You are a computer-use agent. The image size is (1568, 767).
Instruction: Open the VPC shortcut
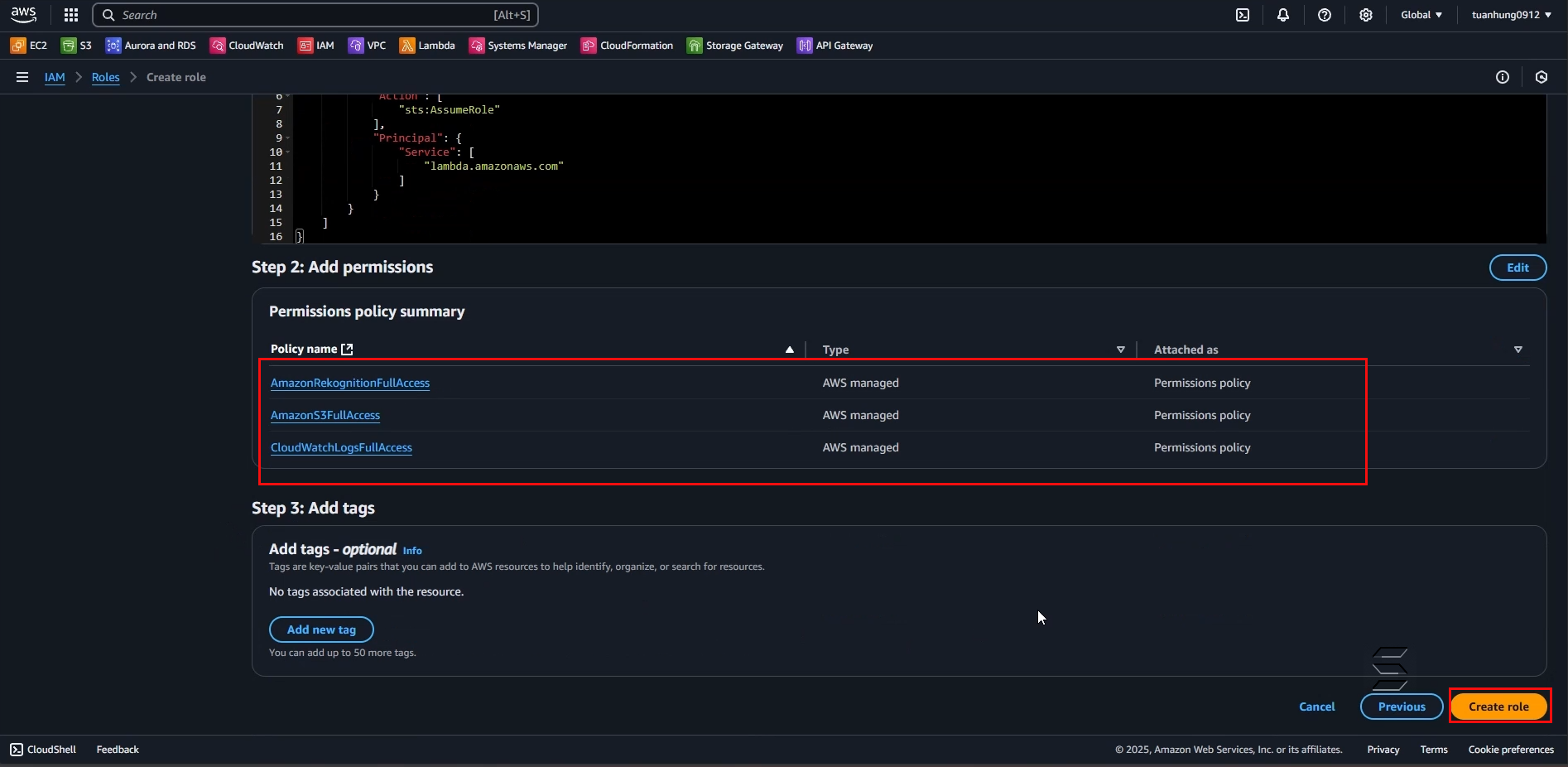point(368,46)
